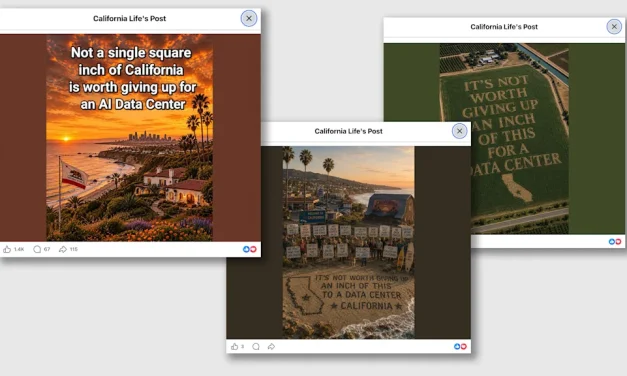Viewport: 627px width, 376px height.
Task: Select the '3' like count on the beach post
Action: tap(242, 346)
